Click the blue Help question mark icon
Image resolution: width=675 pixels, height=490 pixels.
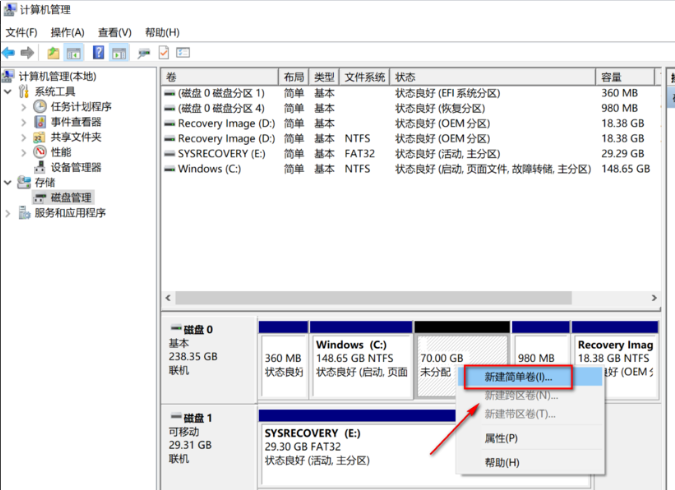(98, 53)
